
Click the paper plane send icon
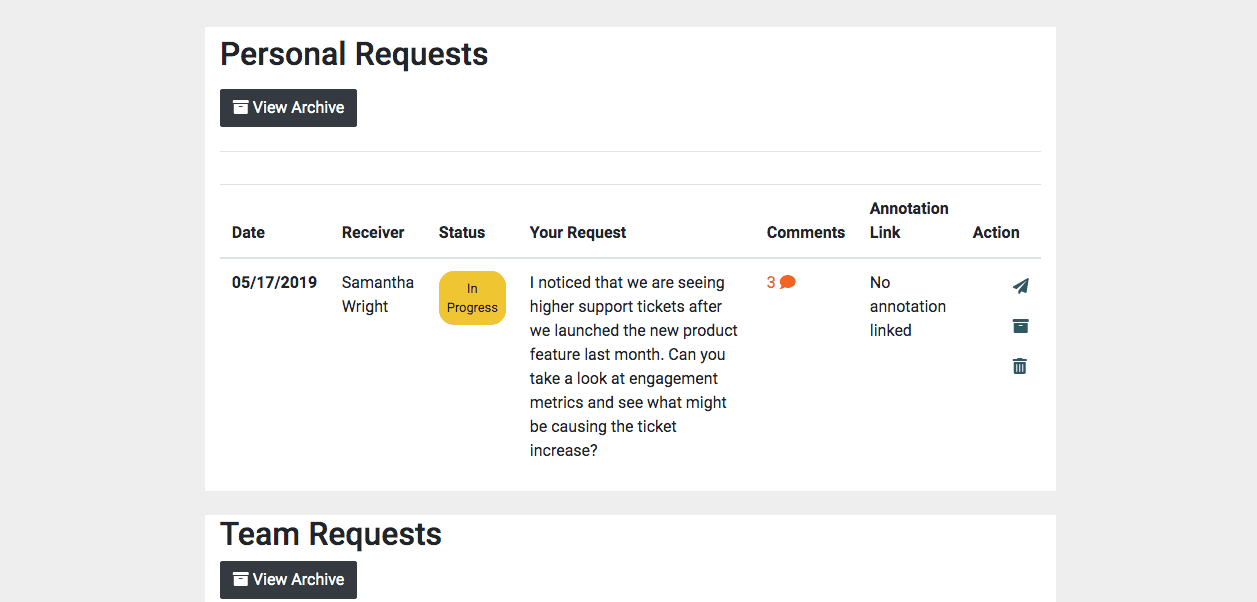[x=1020, y=286]
